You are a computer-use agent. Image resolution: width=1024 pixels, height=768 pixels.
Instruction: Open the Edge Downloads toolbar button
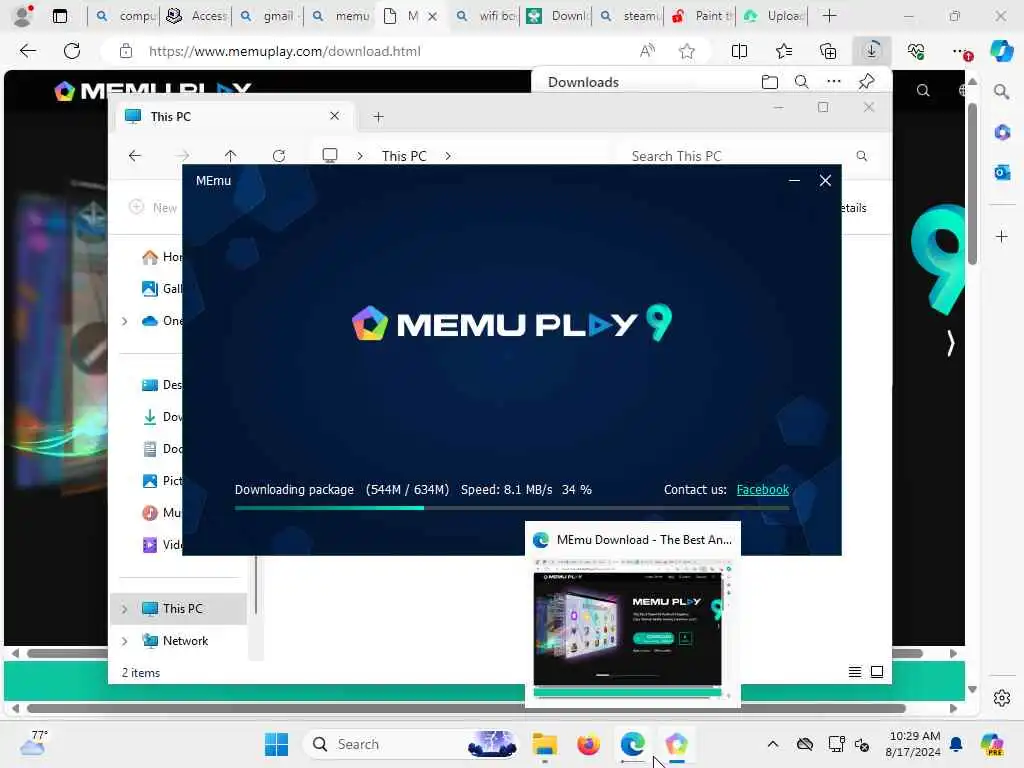872,51
